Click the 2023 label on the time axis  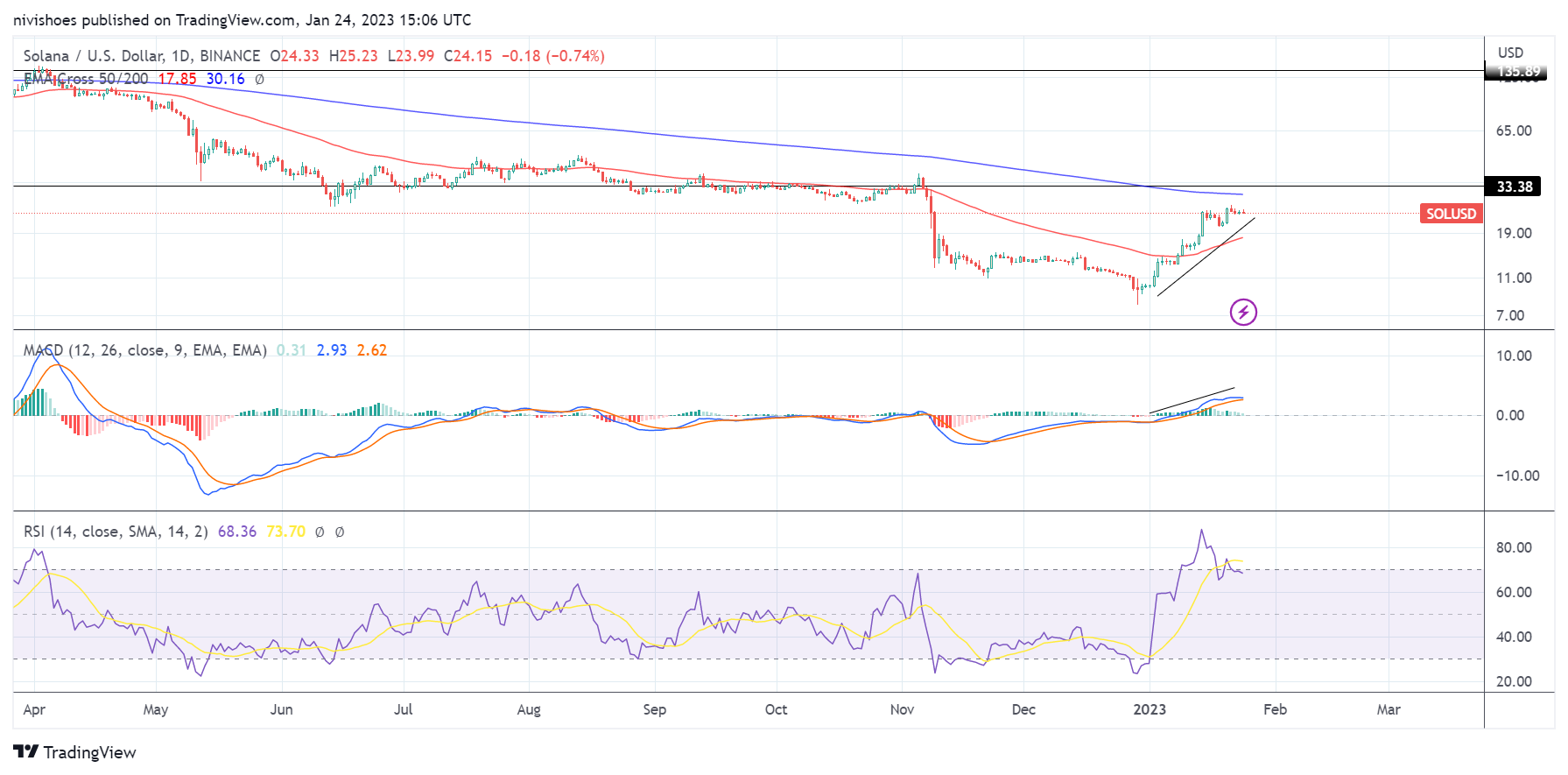pos(1149,709)
